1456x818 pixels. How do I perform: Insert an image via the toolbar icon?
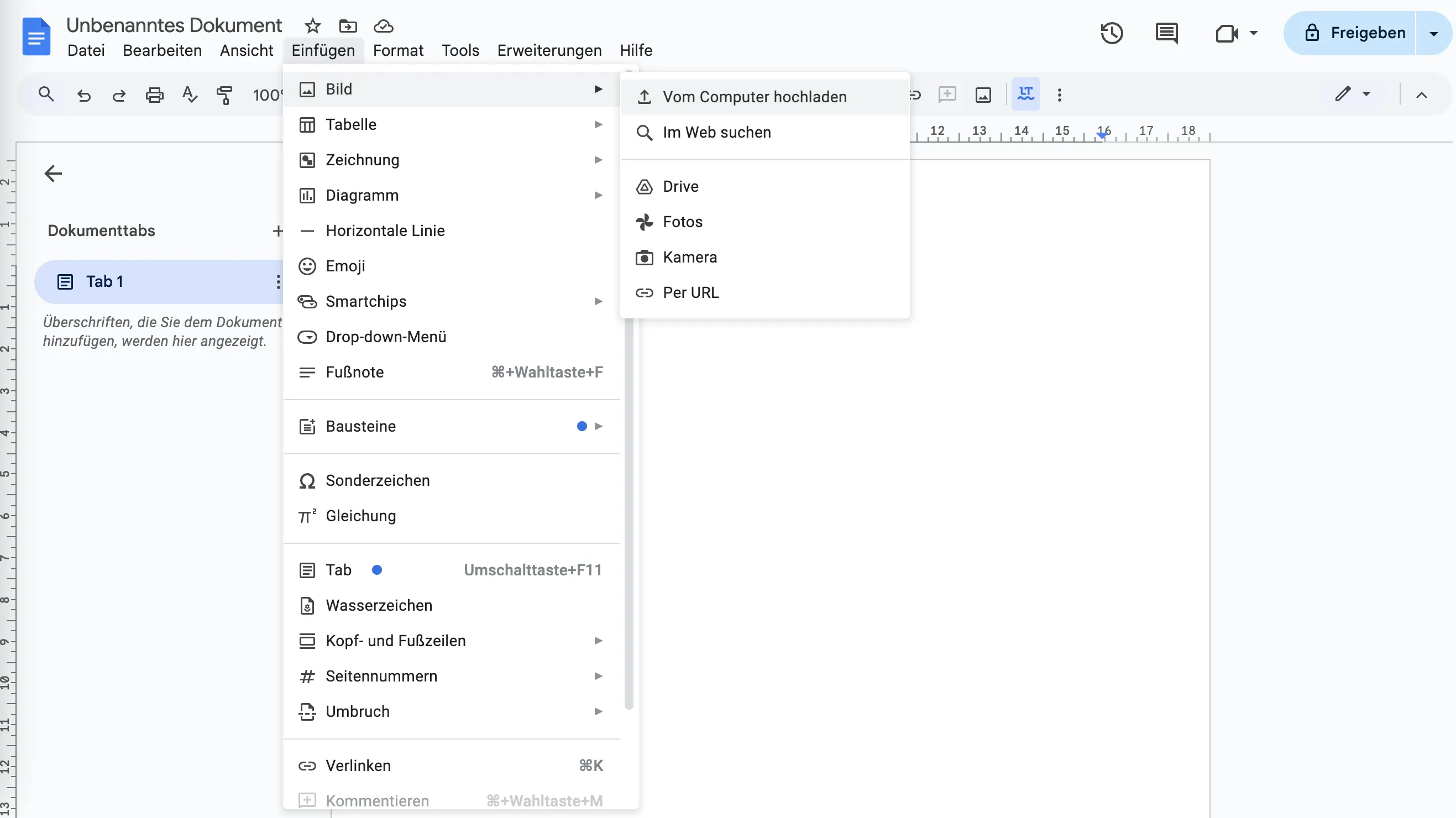coord(983,95)
